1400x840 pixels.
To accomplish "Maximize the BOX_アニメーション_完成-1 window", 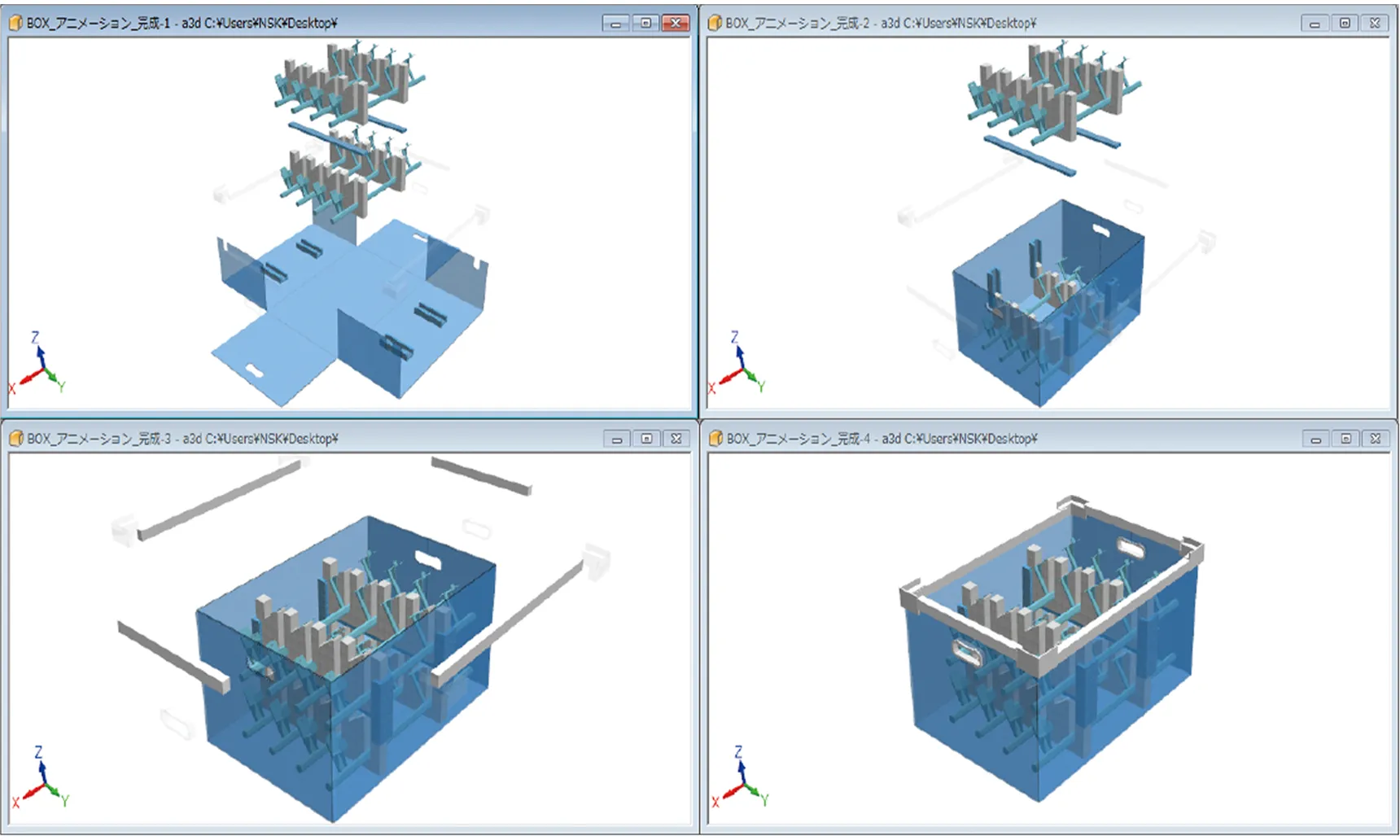I will point(645,24).
